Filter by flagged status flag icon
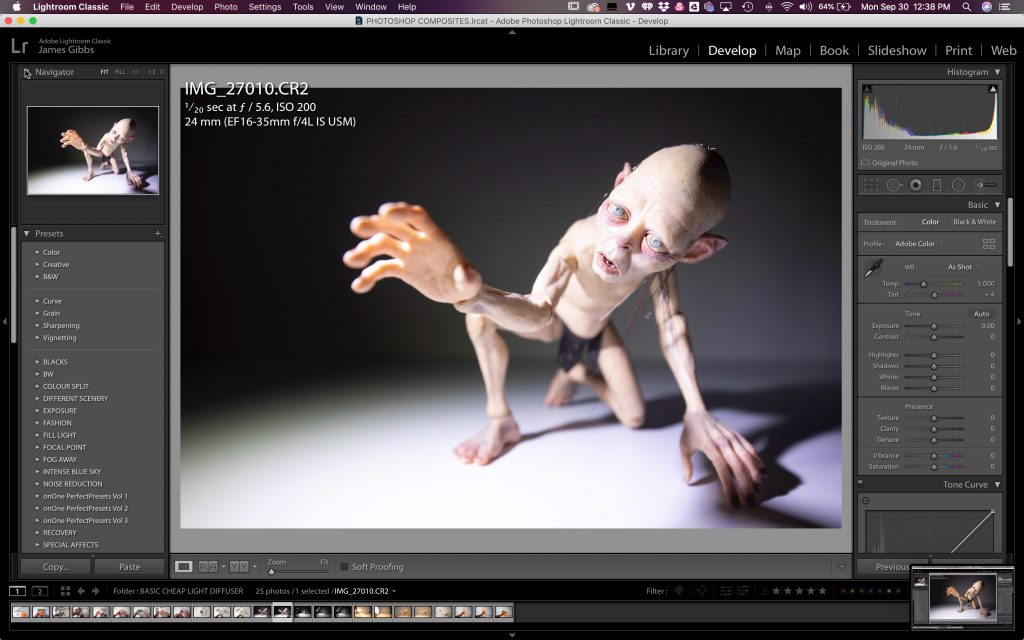The height and width of the screenshot is (640, 1024). (679, 590)
